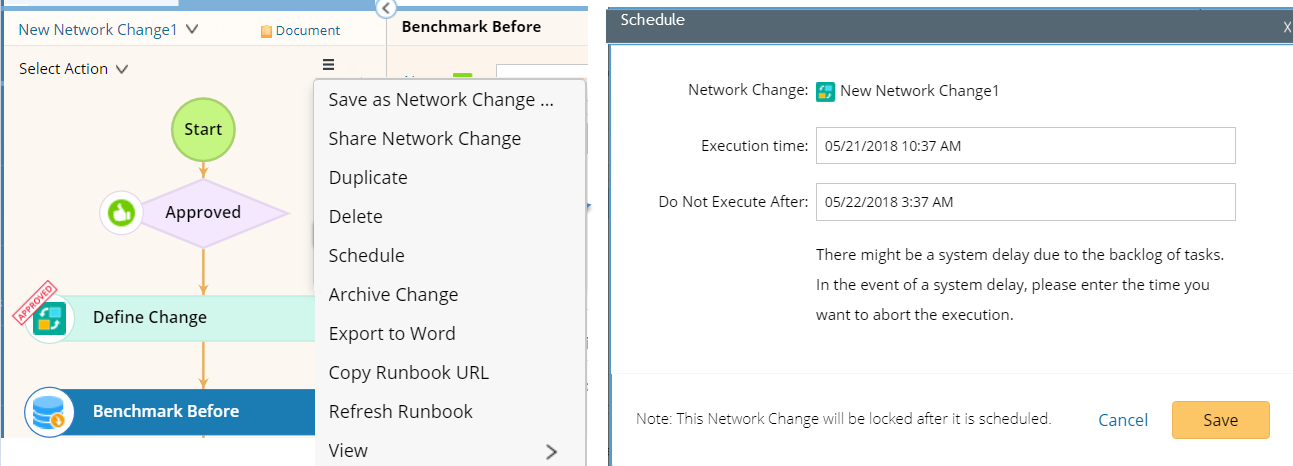The height and width of the screenshot is (466, 1293).
Task: Click Duplicate in the menu
Action: click(x=368, y=178)
